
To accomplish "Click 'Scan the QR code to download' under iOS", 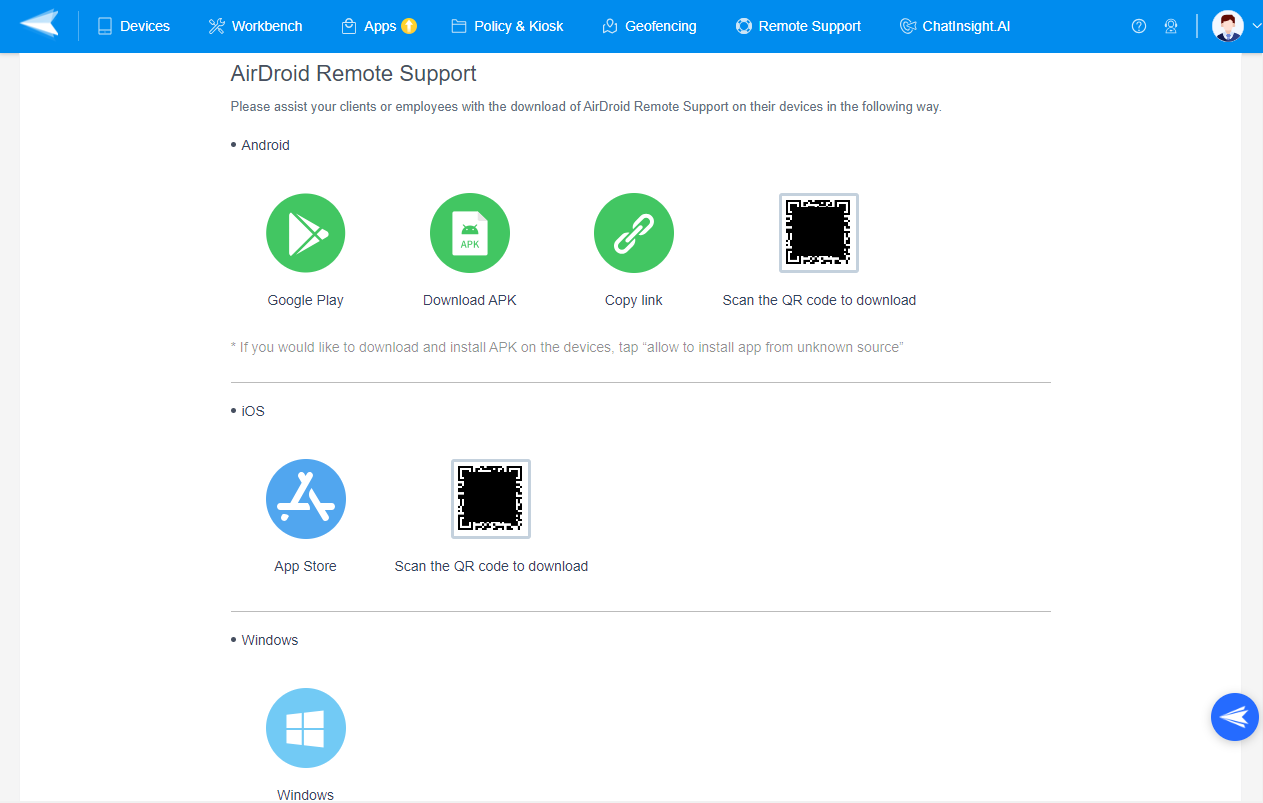I will click(491, 566).
